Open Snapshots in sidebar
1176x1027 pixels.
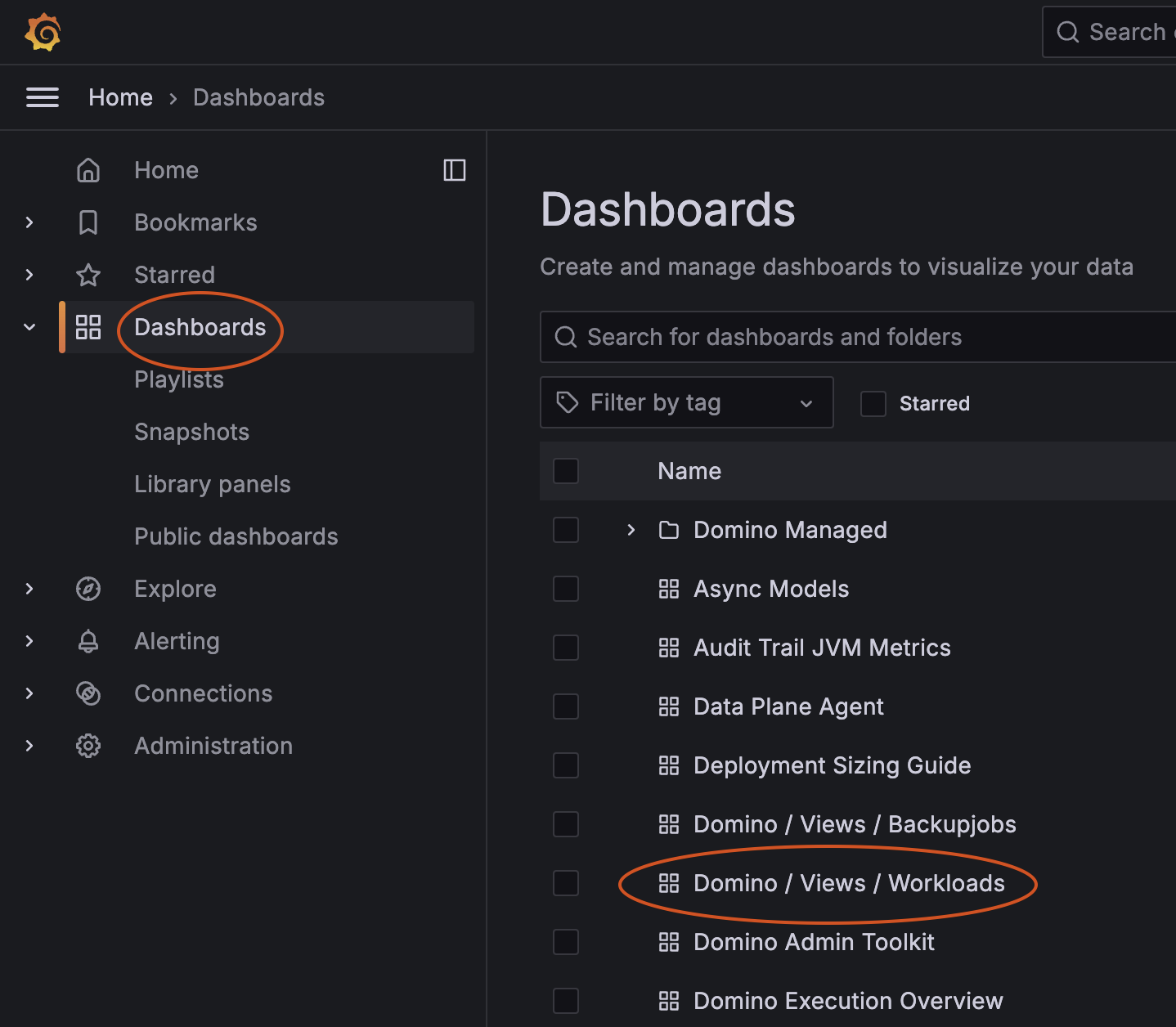coord(192,432)
